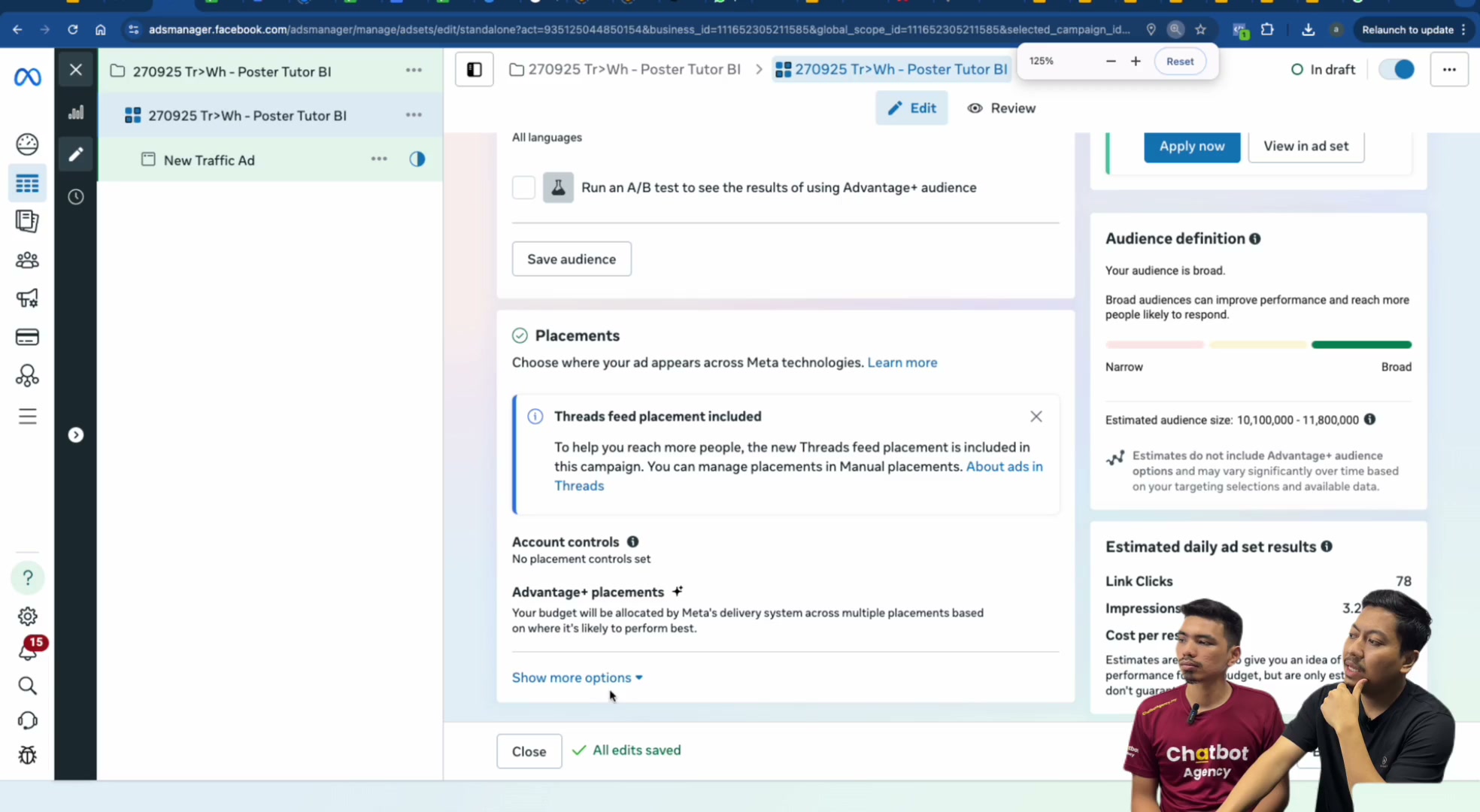
Task: Open Search magnifier in left sidebar
Action: click(x=27, y=686)
